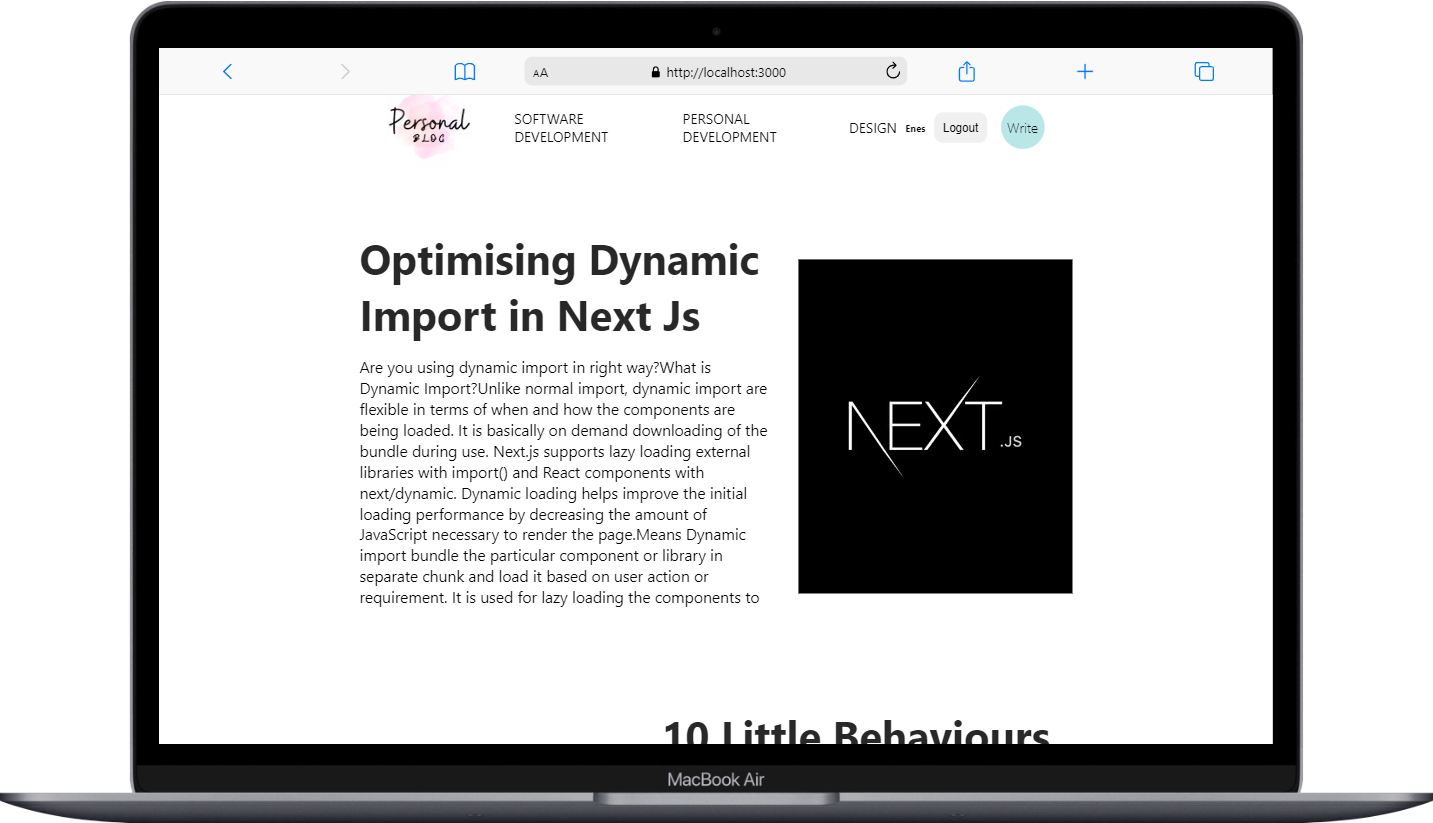Click the Enes username label

pyautogui.click(x=915, y=129)
